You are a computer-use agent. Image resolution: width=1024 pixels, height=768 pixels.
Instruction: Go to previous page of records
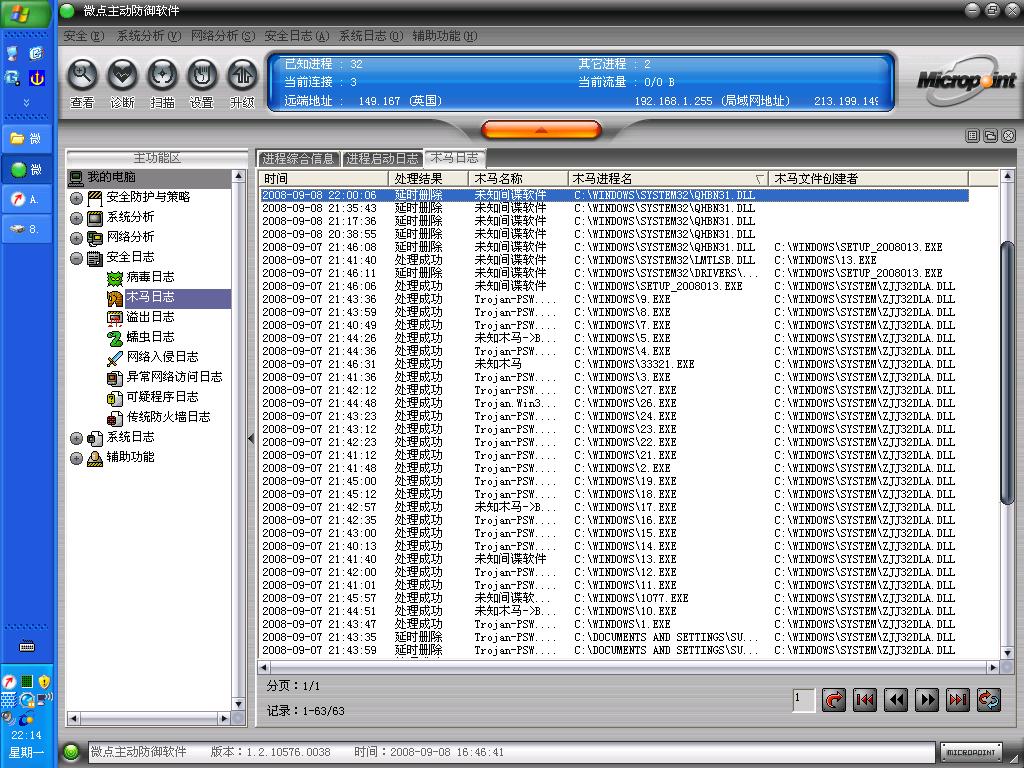point(896,700)
